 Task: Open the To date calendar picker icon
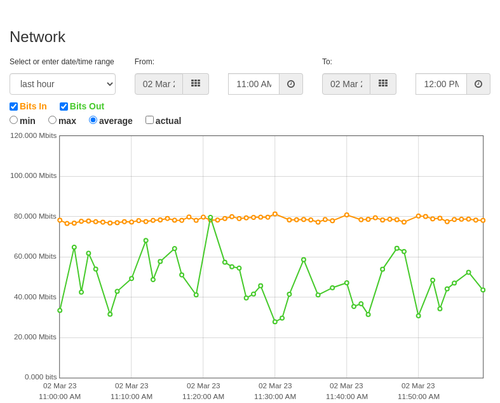click(x=383, y=84)
